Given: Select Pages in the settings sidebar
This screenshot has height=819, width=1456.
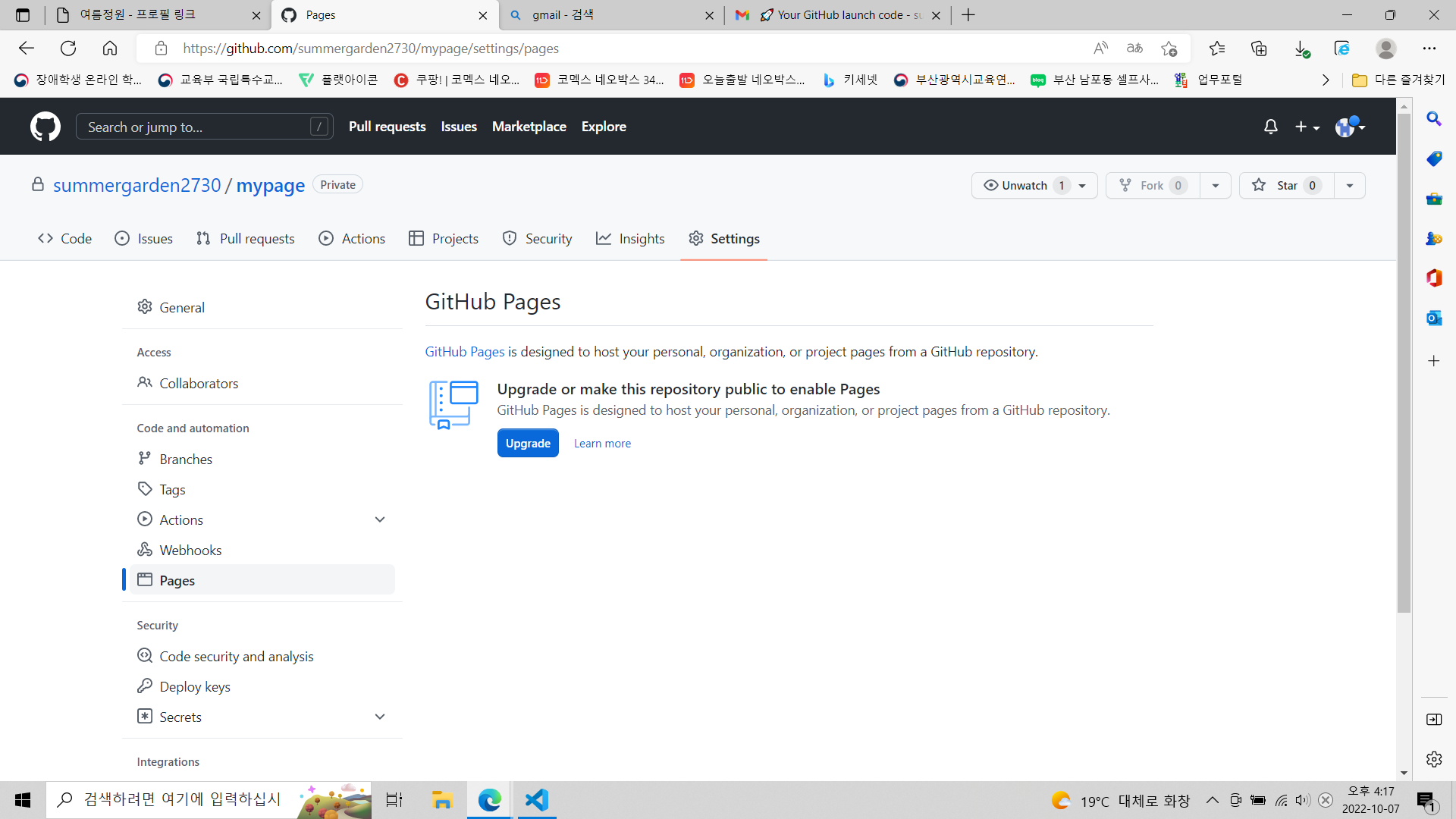Looking at the screenshot, I should (262, 580).
